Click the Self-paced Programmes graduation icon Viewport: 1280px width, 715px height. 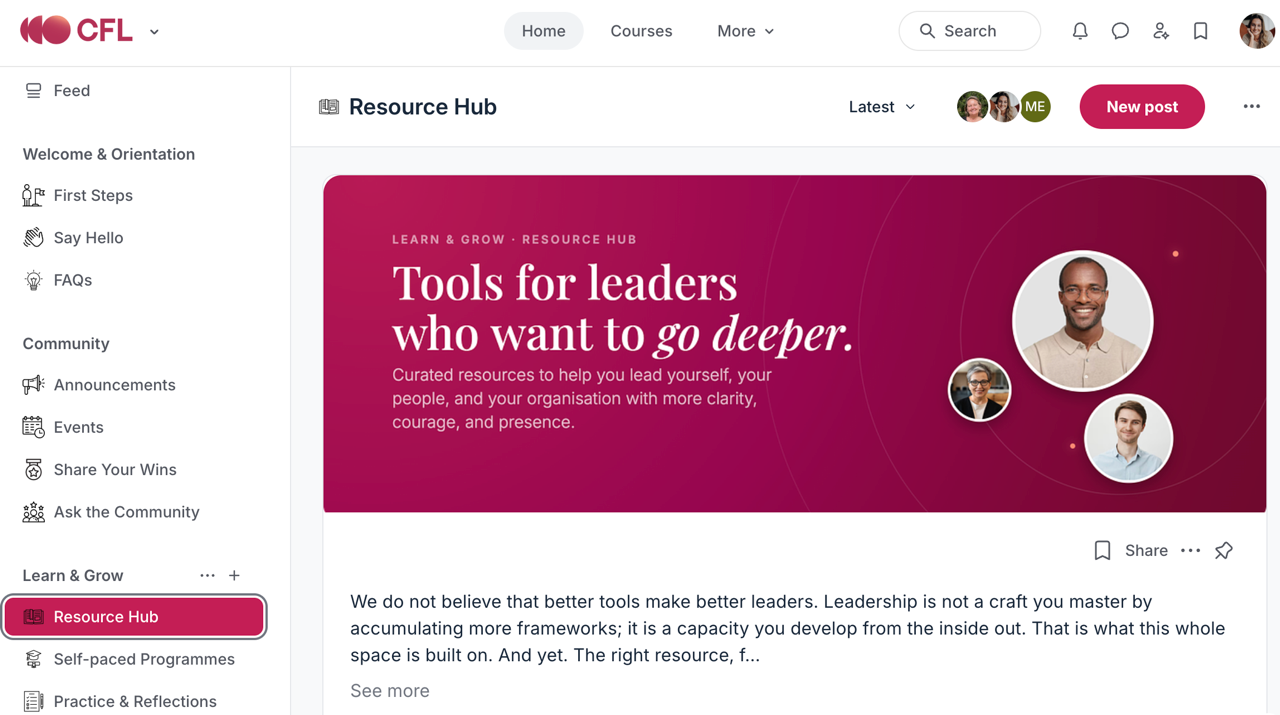(33, 659)
